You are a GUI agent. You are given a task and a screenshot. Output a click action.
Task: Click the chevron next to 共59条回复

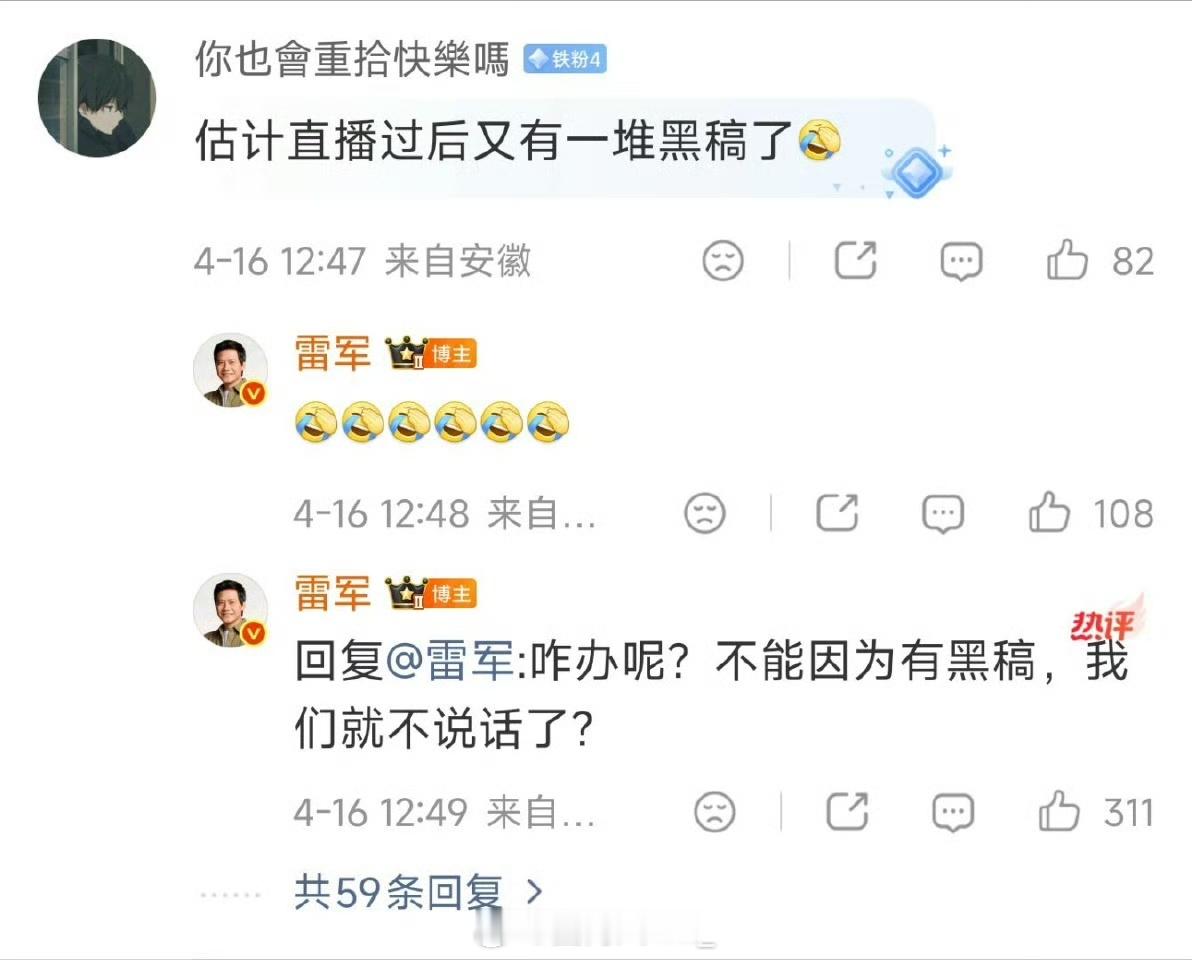coord(533,893)
